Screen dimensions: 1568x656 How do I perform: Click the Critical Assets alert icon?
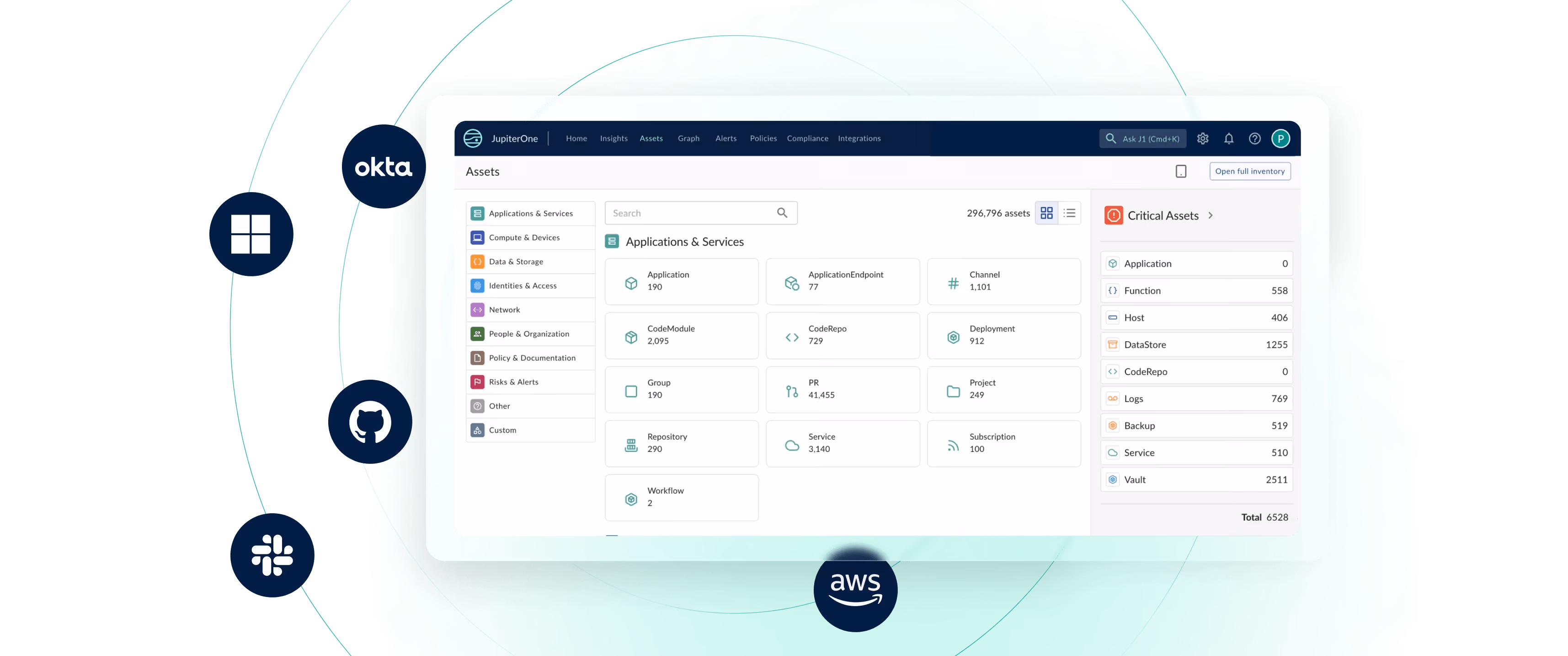(1113, 215)
